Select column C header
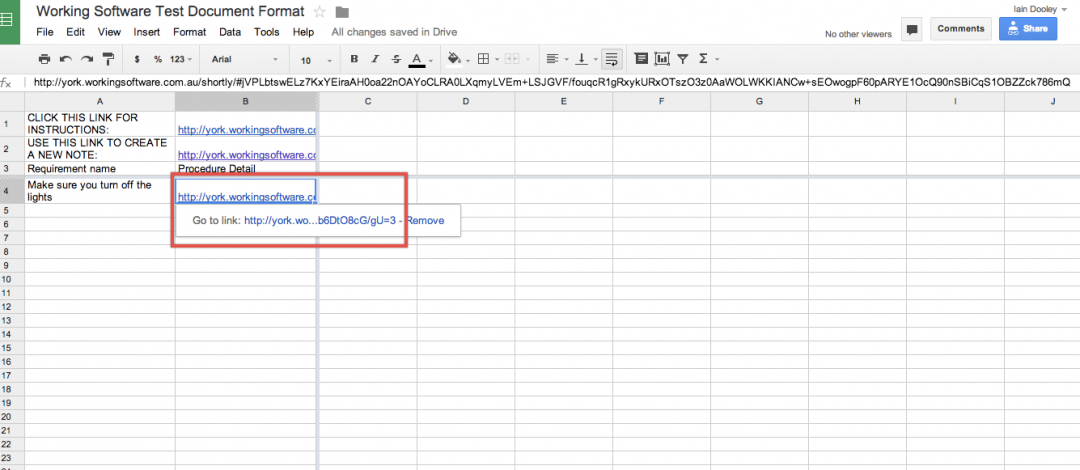The image size is (1080, 470). 368,101
